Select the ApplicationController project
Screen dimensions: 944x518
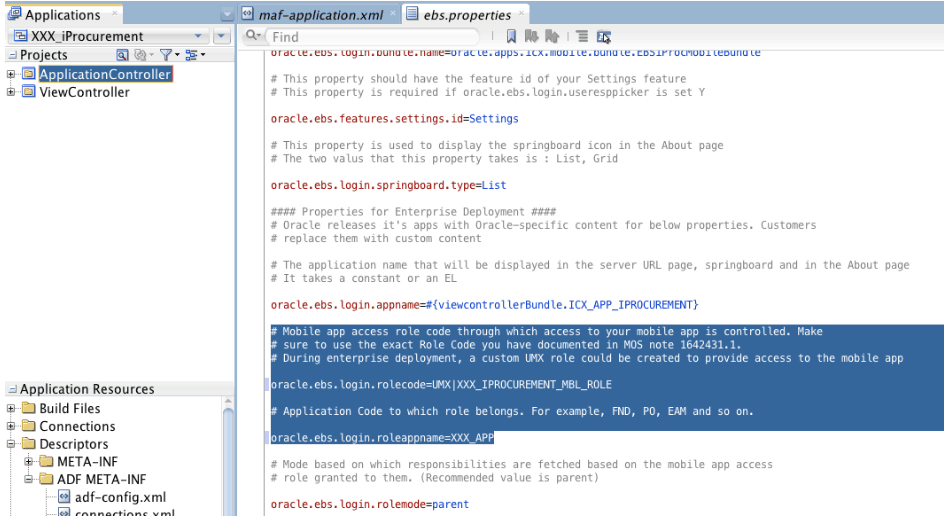105,74
